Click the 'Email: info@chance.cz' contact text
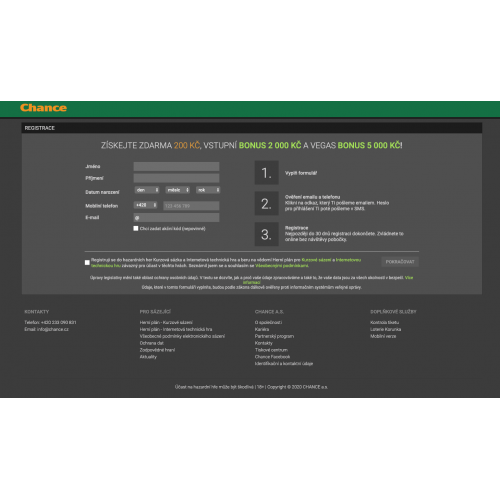The height and width of the screenshot is (500, 500). click(x=46, y=329)
